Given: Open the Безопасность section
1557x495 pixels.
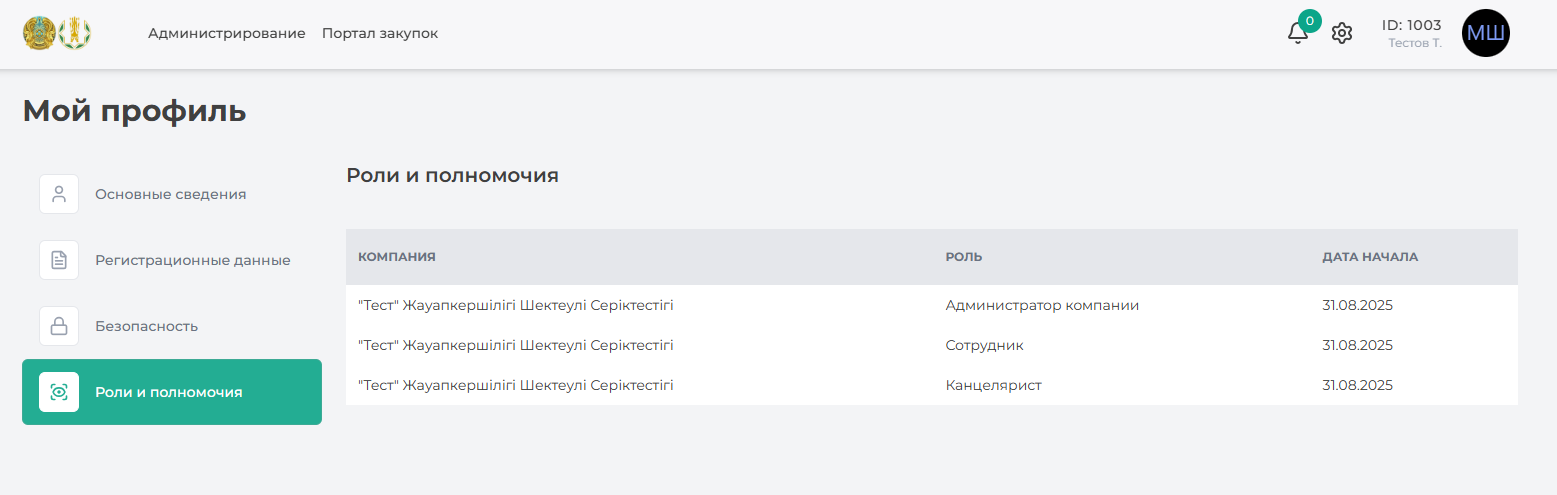Looking at the screenshot, I should (146, 326).
